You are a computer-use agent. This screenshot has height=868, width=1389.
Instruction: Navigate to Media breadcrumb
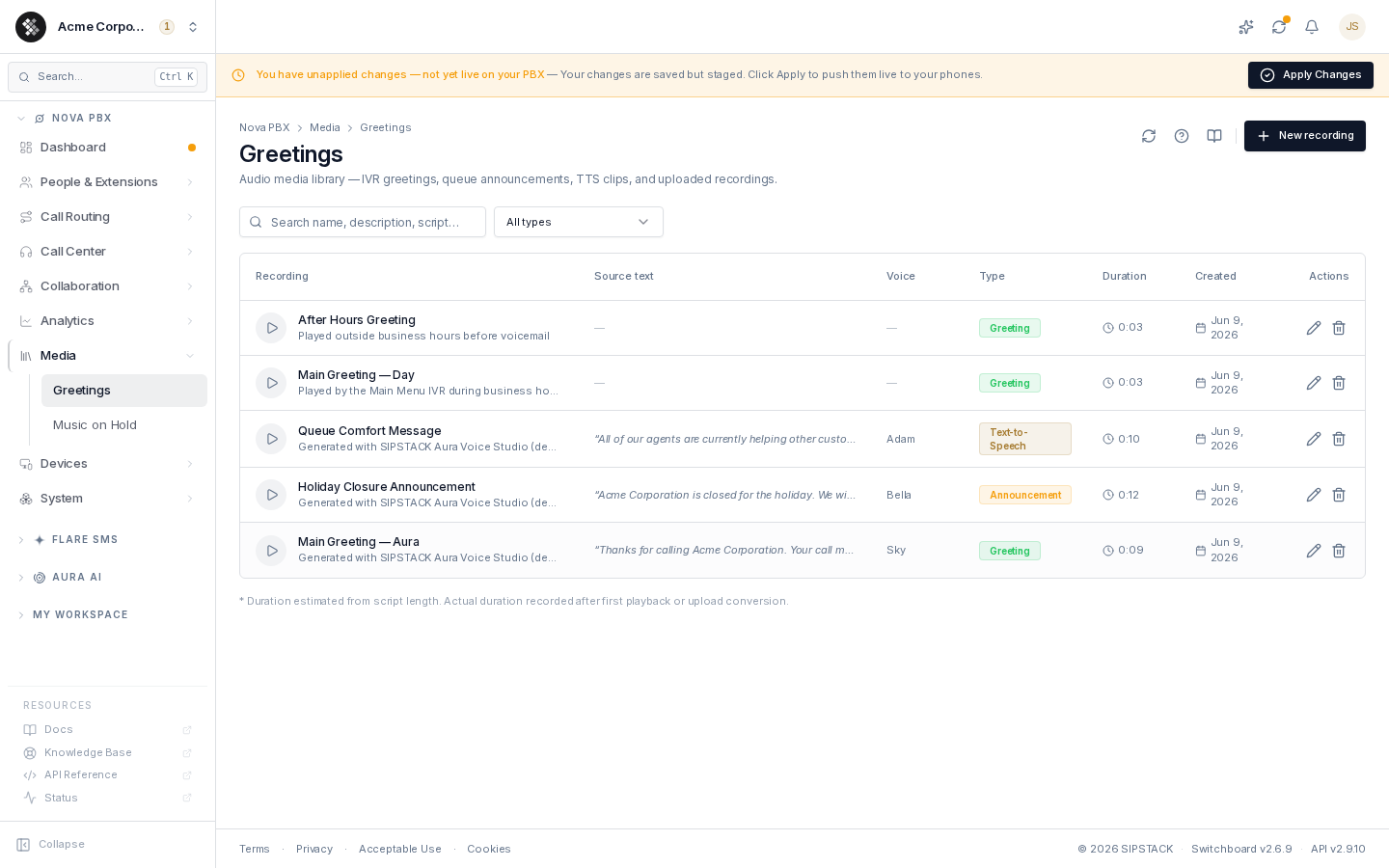[325, 127]
